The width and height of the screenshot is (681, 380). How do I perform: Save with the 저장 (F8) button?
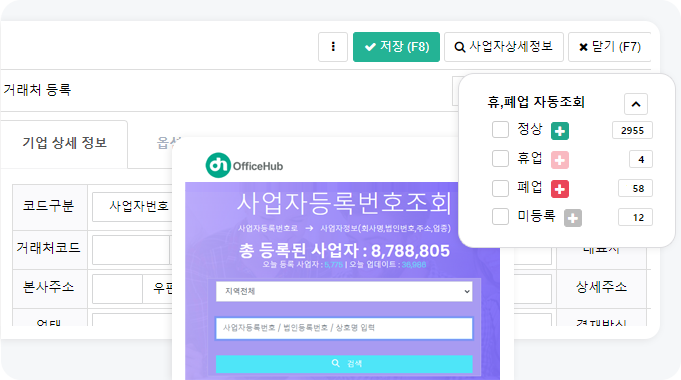coord(396,47)
